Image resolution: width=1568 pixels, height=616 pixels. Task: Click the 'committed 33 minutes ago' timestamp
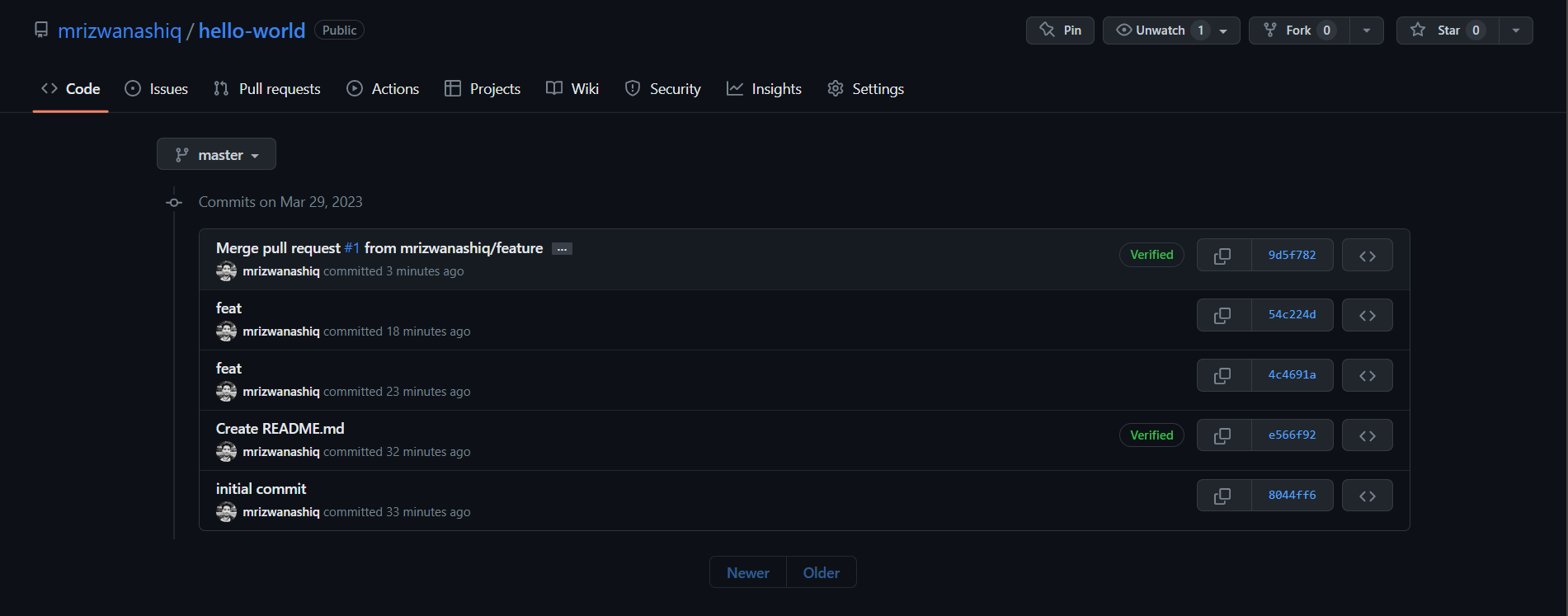point(397,512)
